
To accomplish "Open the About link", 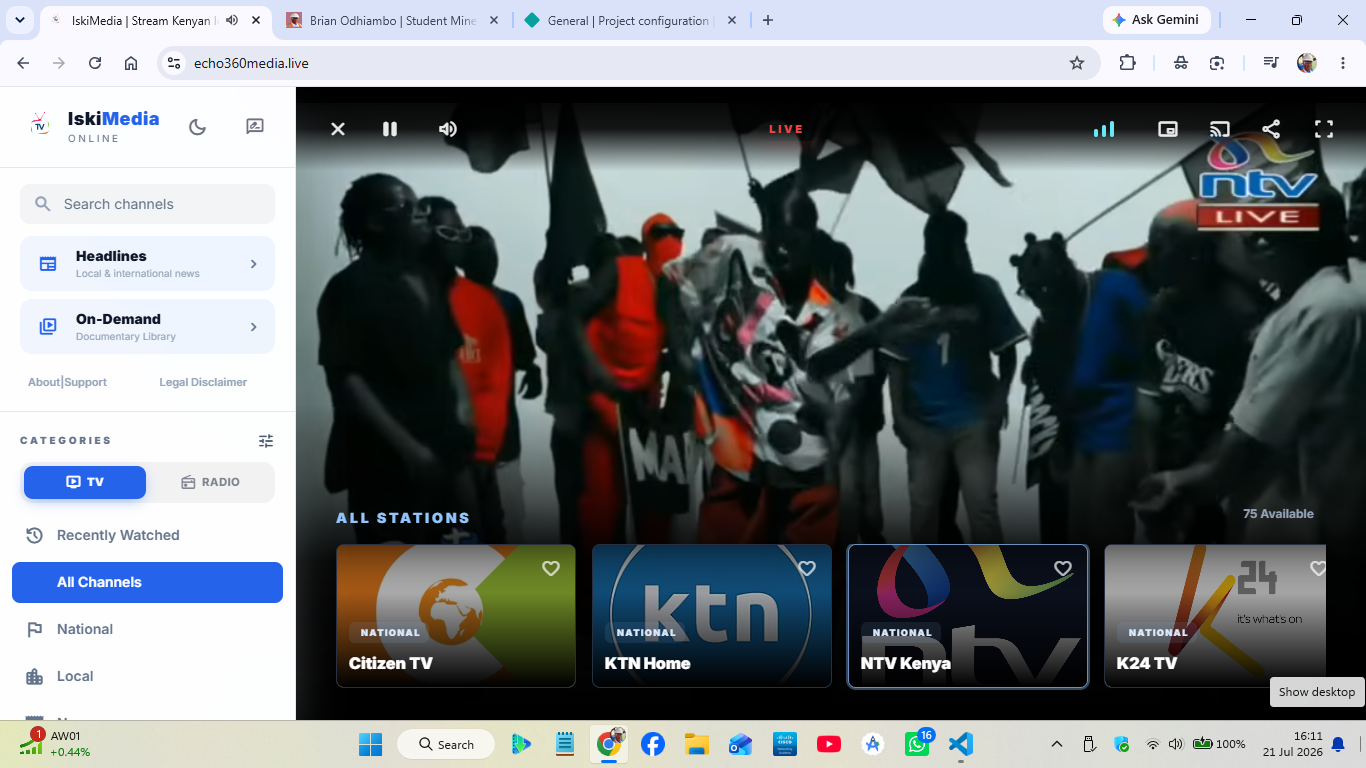I will 44,382.
